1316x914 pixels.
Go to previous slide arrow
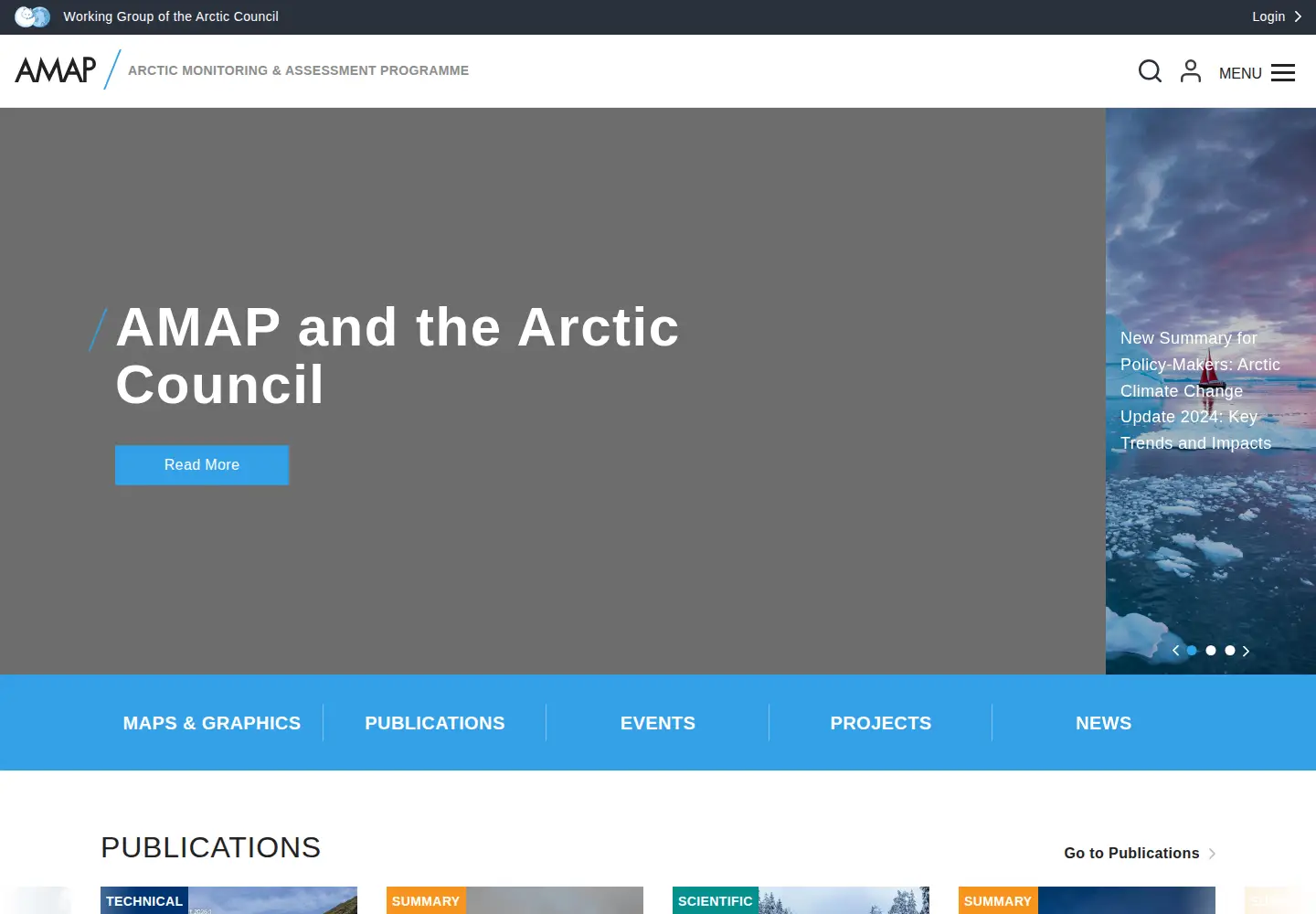(1175, 651)
